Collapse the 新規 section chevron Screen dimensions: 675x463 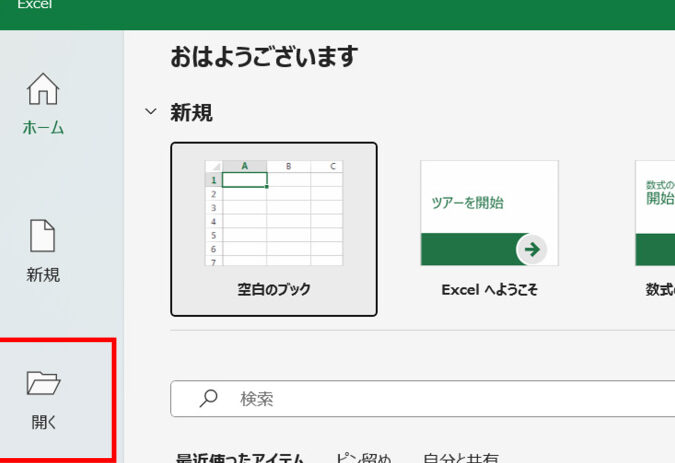point(151,112)
